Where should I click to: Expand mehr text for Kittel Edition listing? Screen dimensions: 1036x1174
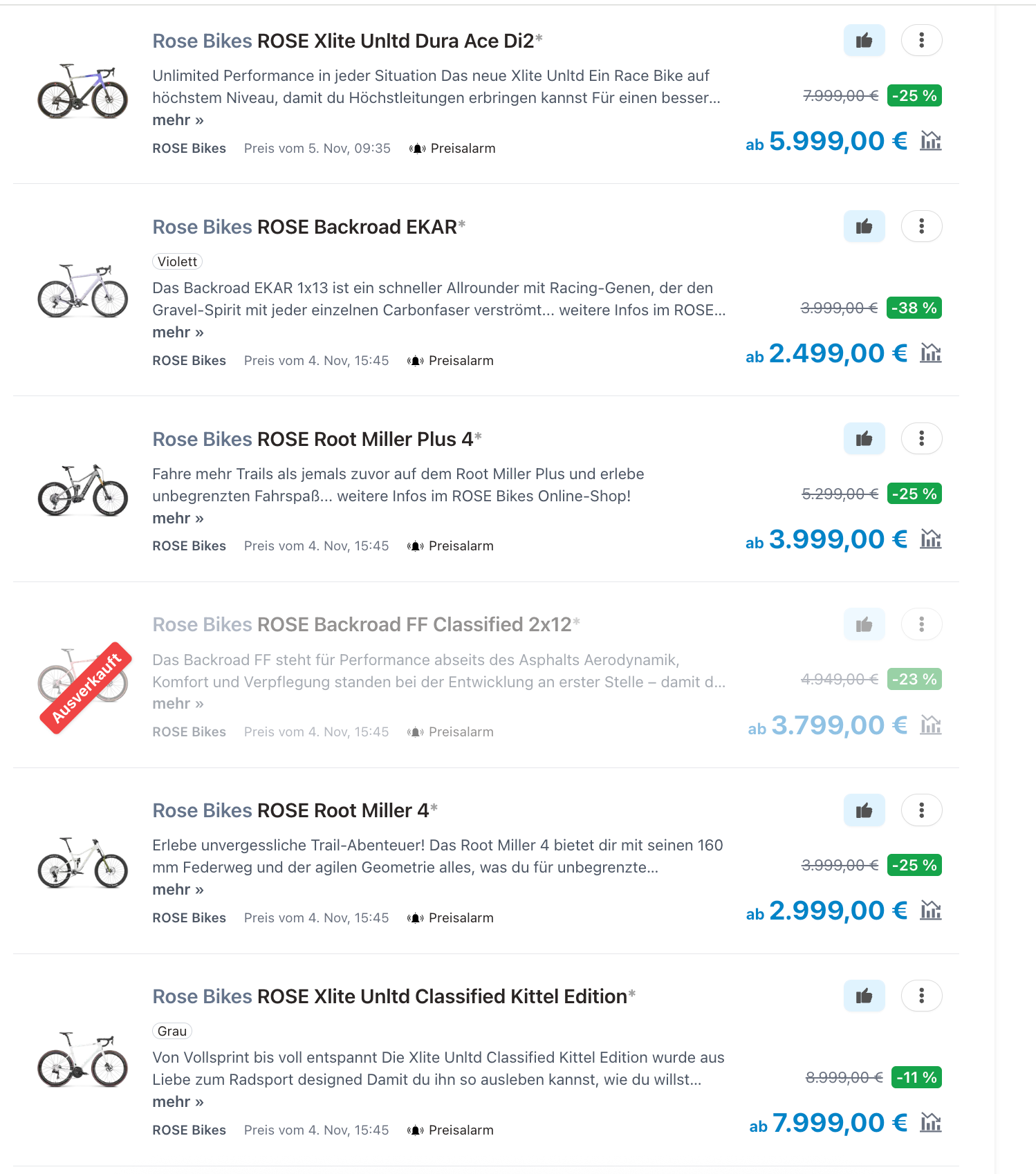pyautogui.click(x=178, y=1102)
